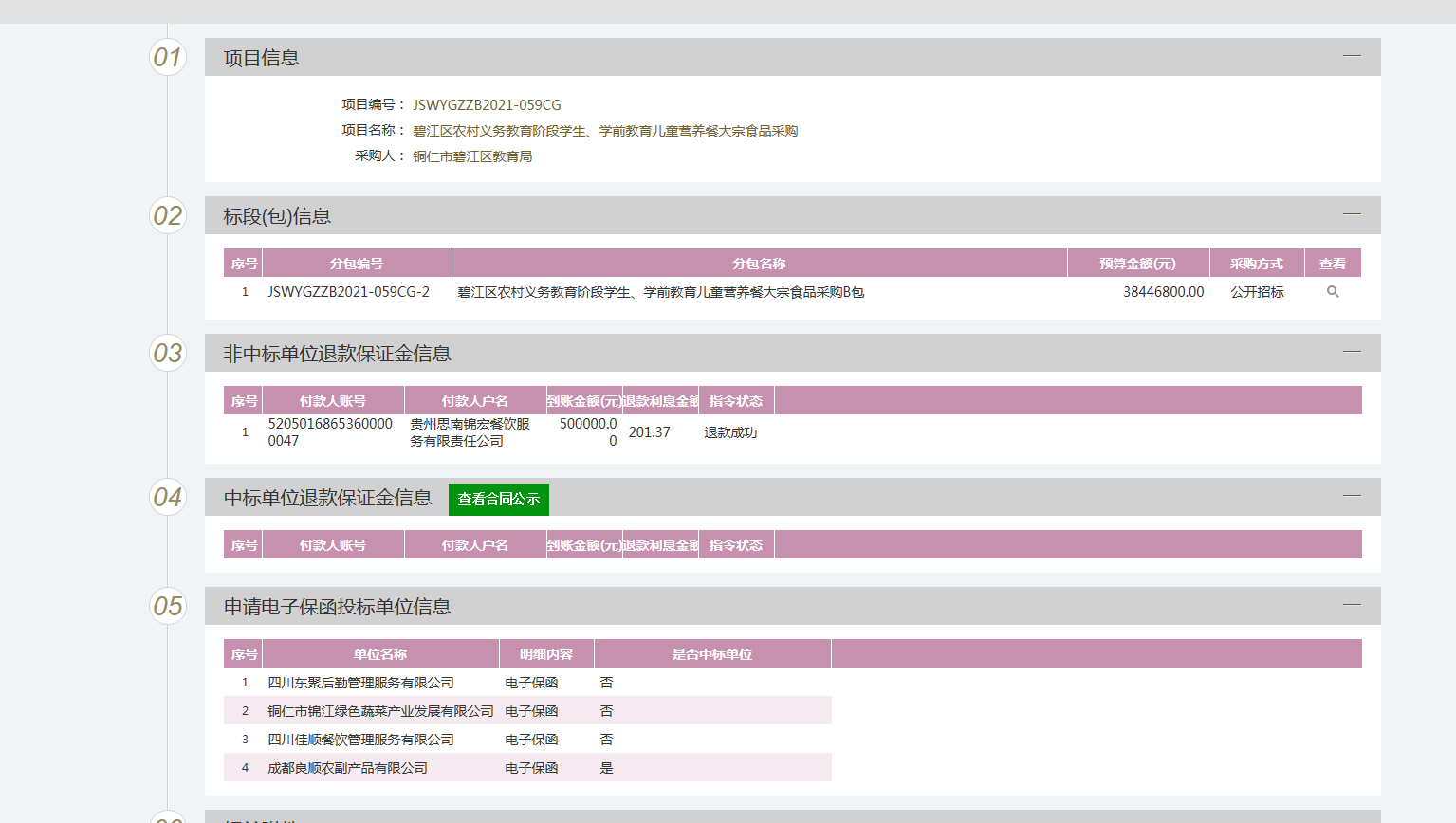Click refund interest 201.37
Image resolution: width=1456 pixels, height=823 pixels.
(x=649, y=432)
